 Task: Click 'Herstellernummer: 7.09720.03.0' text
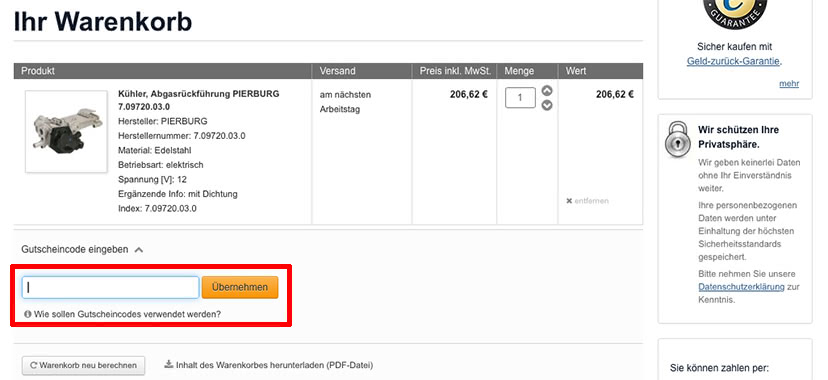[182, 136]
